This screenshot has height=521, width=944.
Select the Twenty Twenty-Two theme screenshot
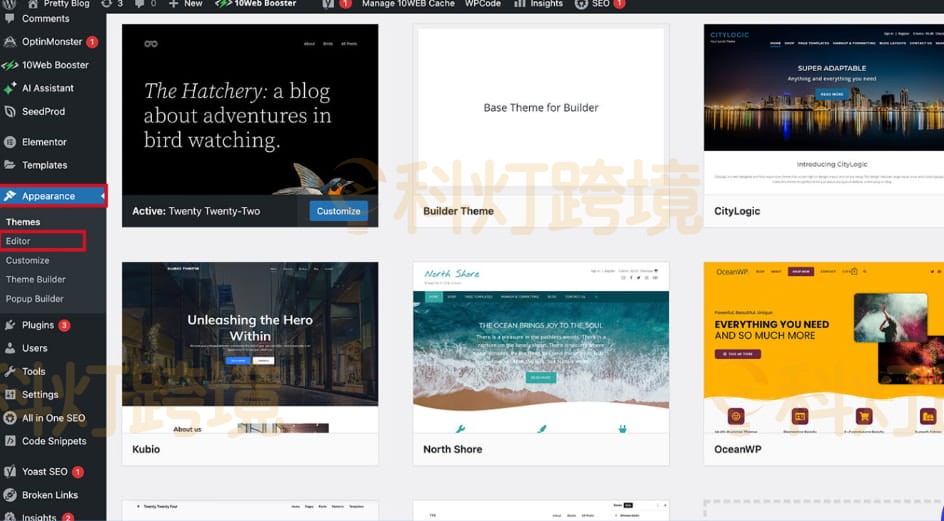coord(250,110)
